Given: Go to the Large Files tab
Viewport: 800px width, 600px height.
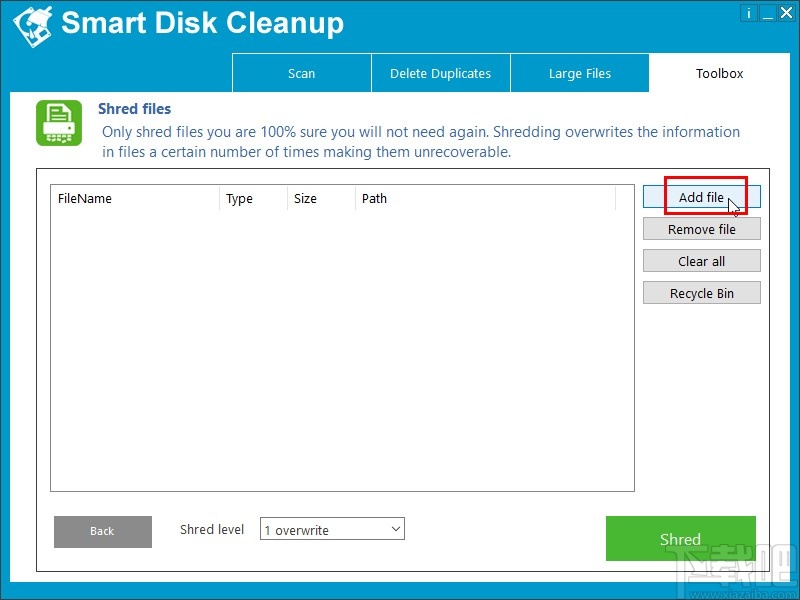Looking at the screenshot, I should point(580,73).
